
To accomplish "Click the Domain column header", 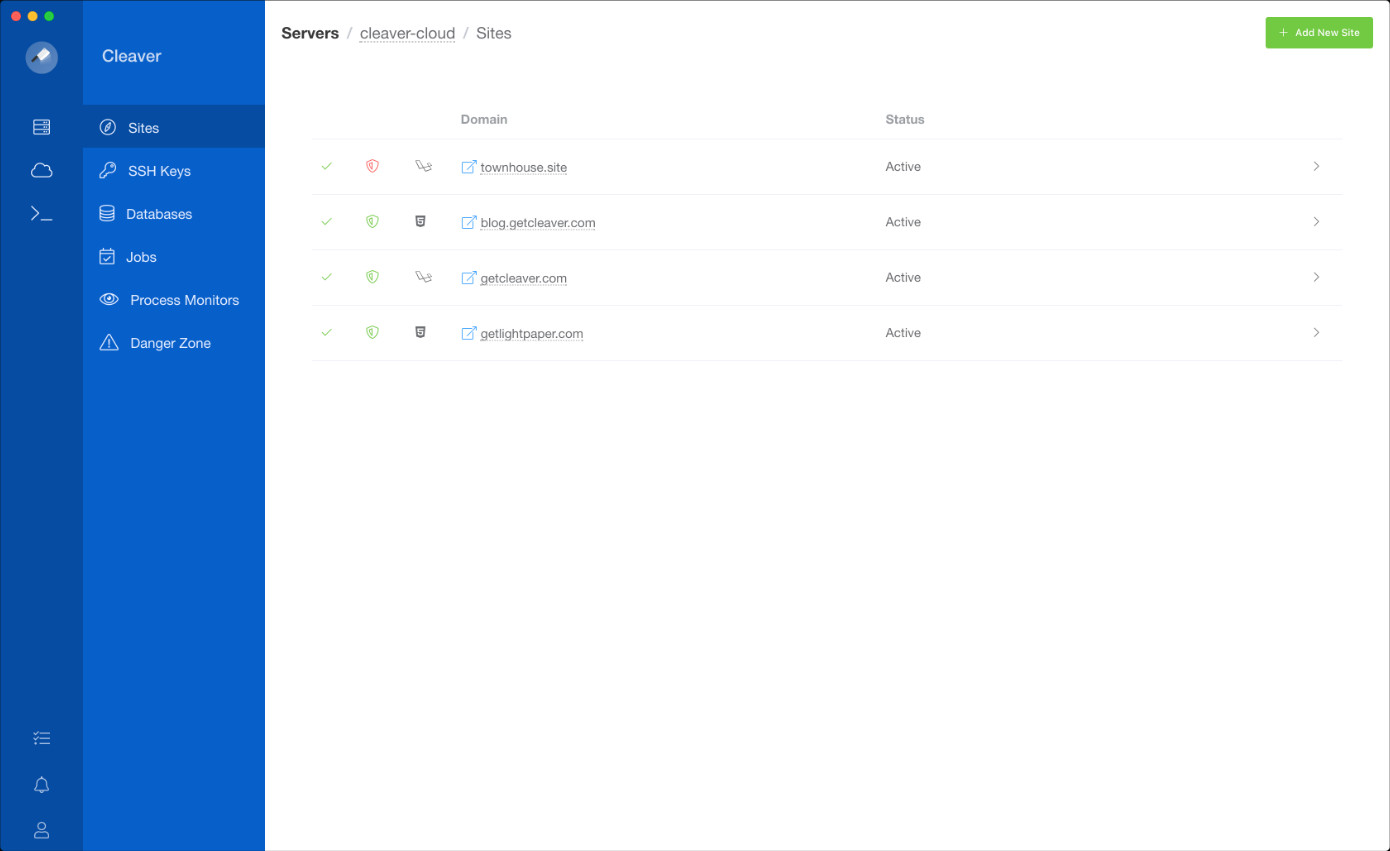I will pos(484,119).
